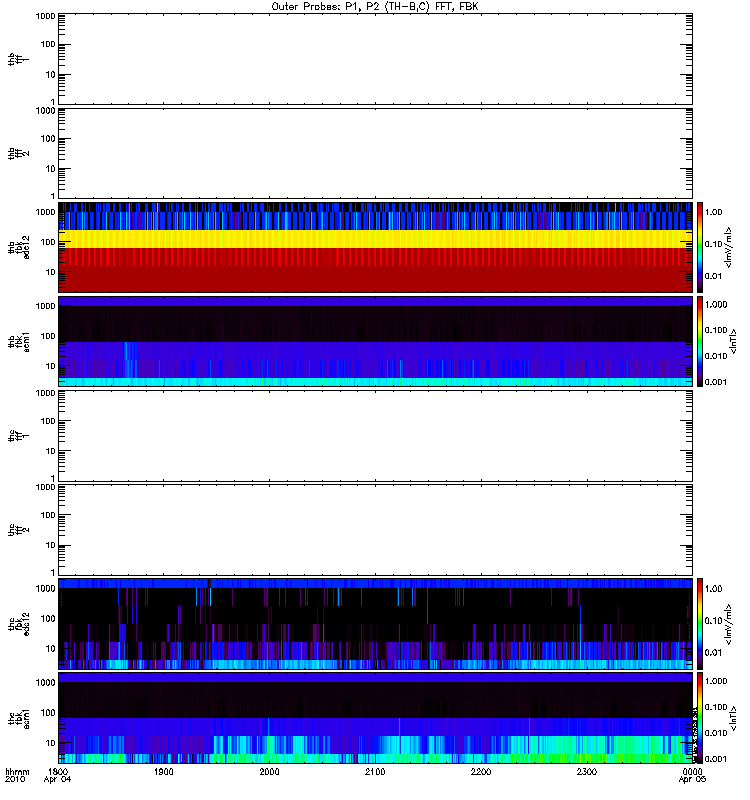The image size is (750, 800).
Task: Click the 0.100 value on thc scm1 color bar
Action: 716,707
